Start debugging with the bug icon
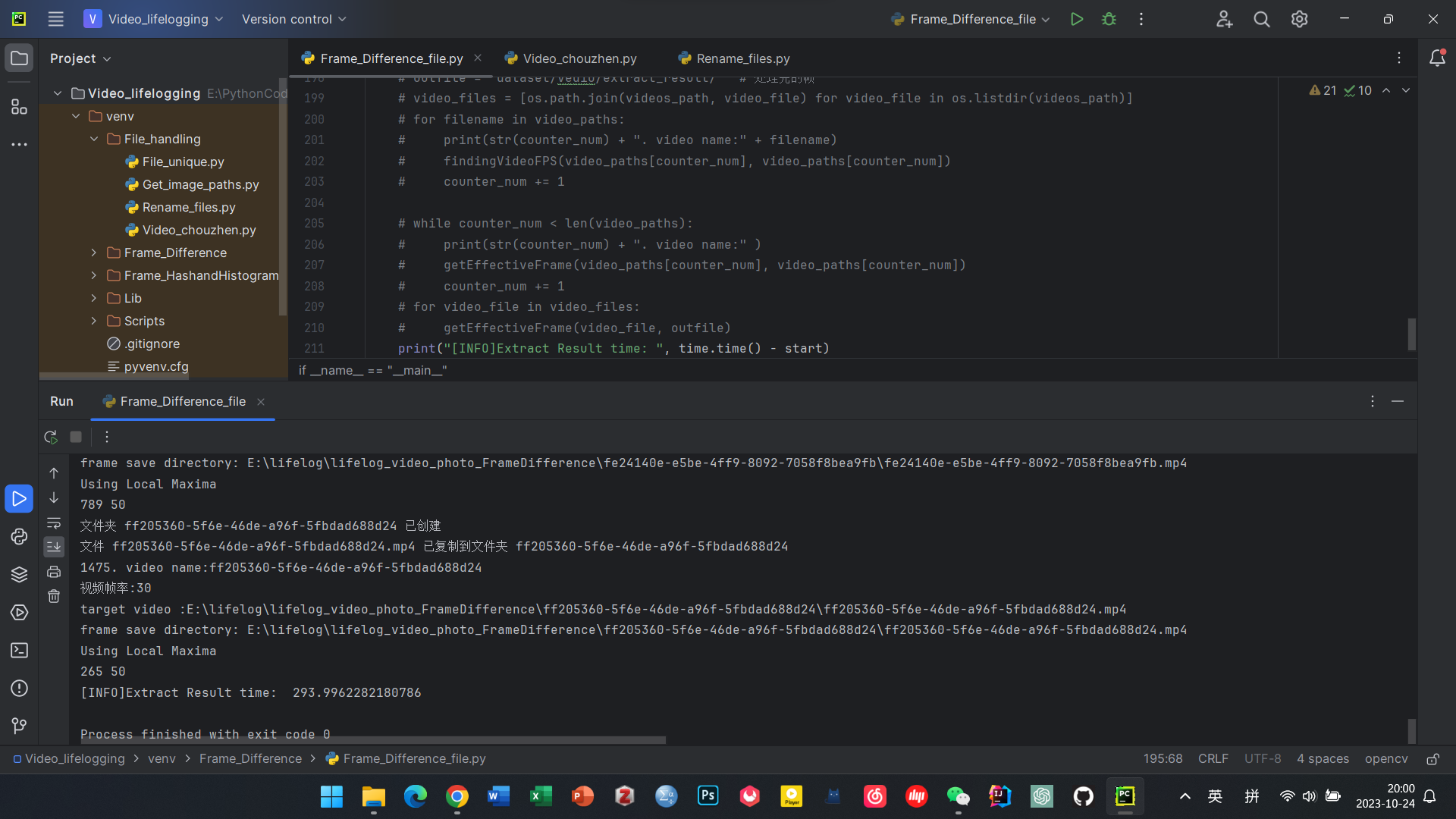 coord(1109,19)
